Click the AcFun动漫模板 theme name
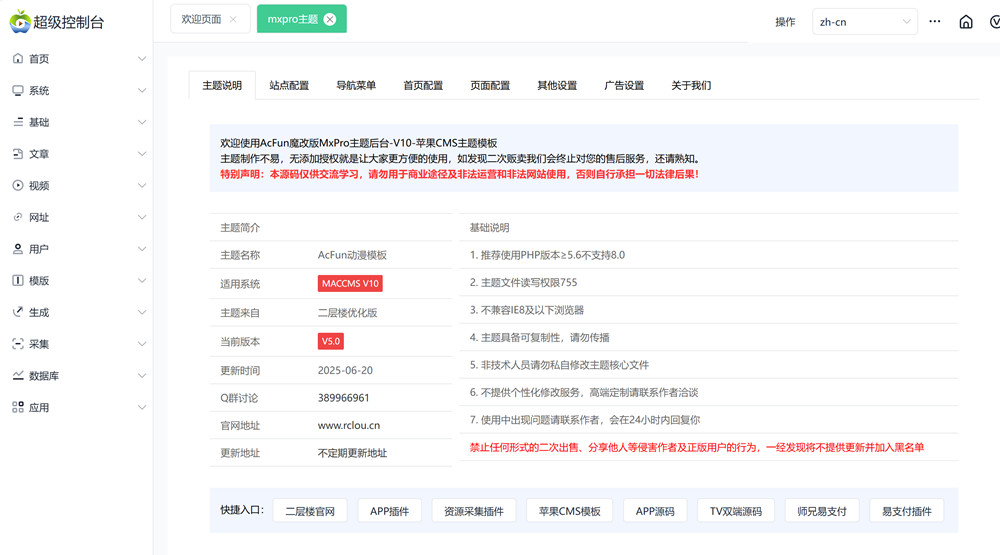This screenshot has width=1000, height=555. (x=352, y=255)
